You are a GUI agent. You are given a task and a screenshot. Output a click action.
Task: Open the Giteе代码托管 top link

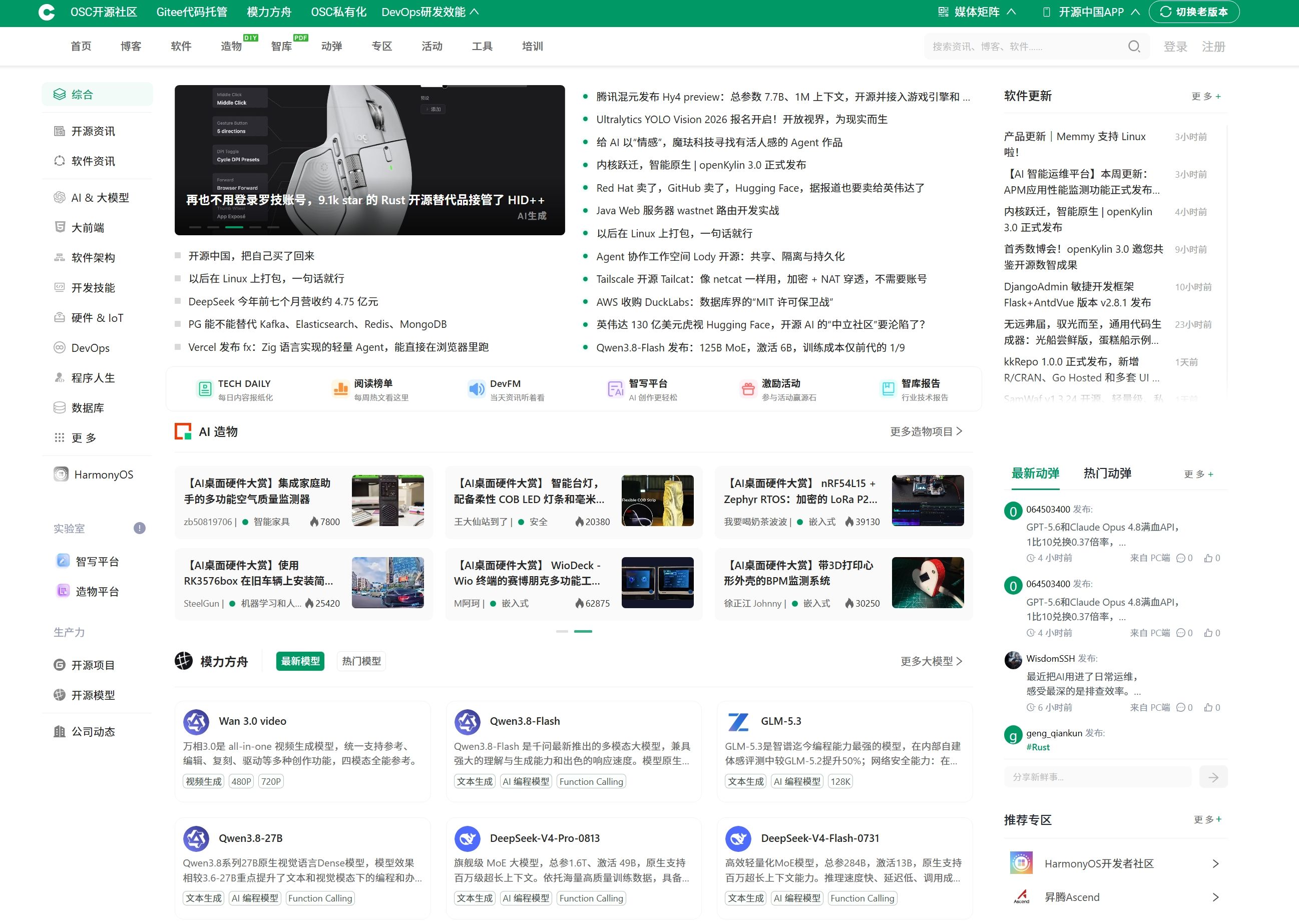[192, 12]
